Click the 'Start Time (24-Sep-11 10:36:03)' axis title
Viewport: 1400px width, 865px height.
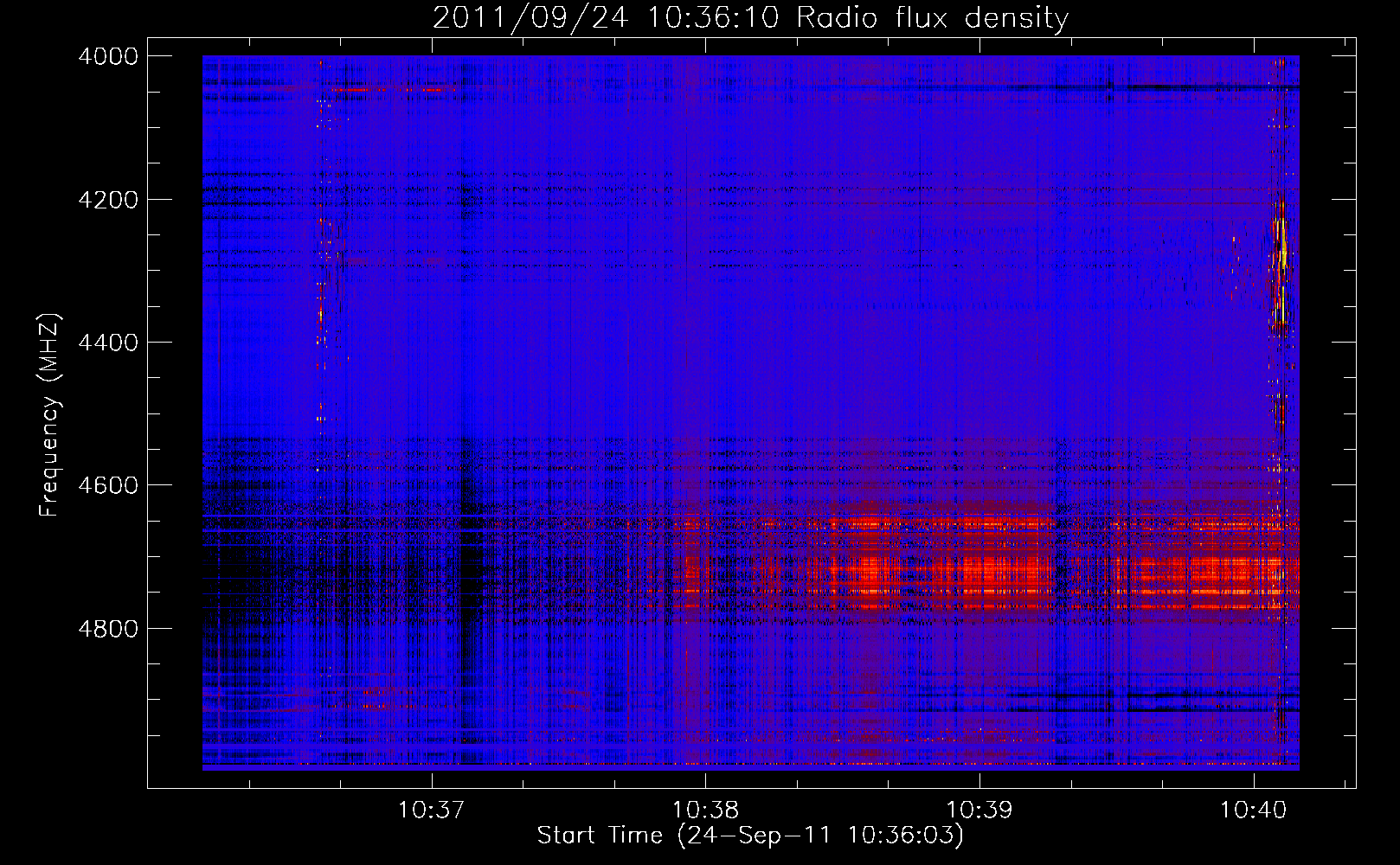click(x=750, y=836)
